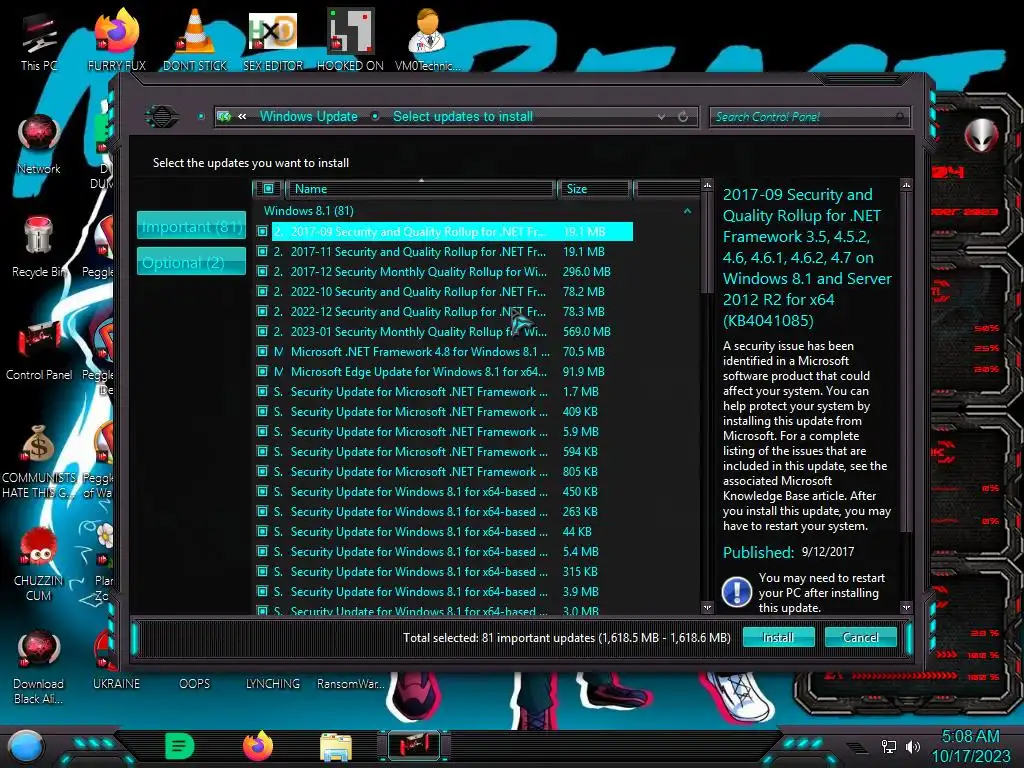Open the FURRY FUX Firefox shortcut
This screenshot has width=1024, height=768.
pyautogui.click(x=116, y=41)
